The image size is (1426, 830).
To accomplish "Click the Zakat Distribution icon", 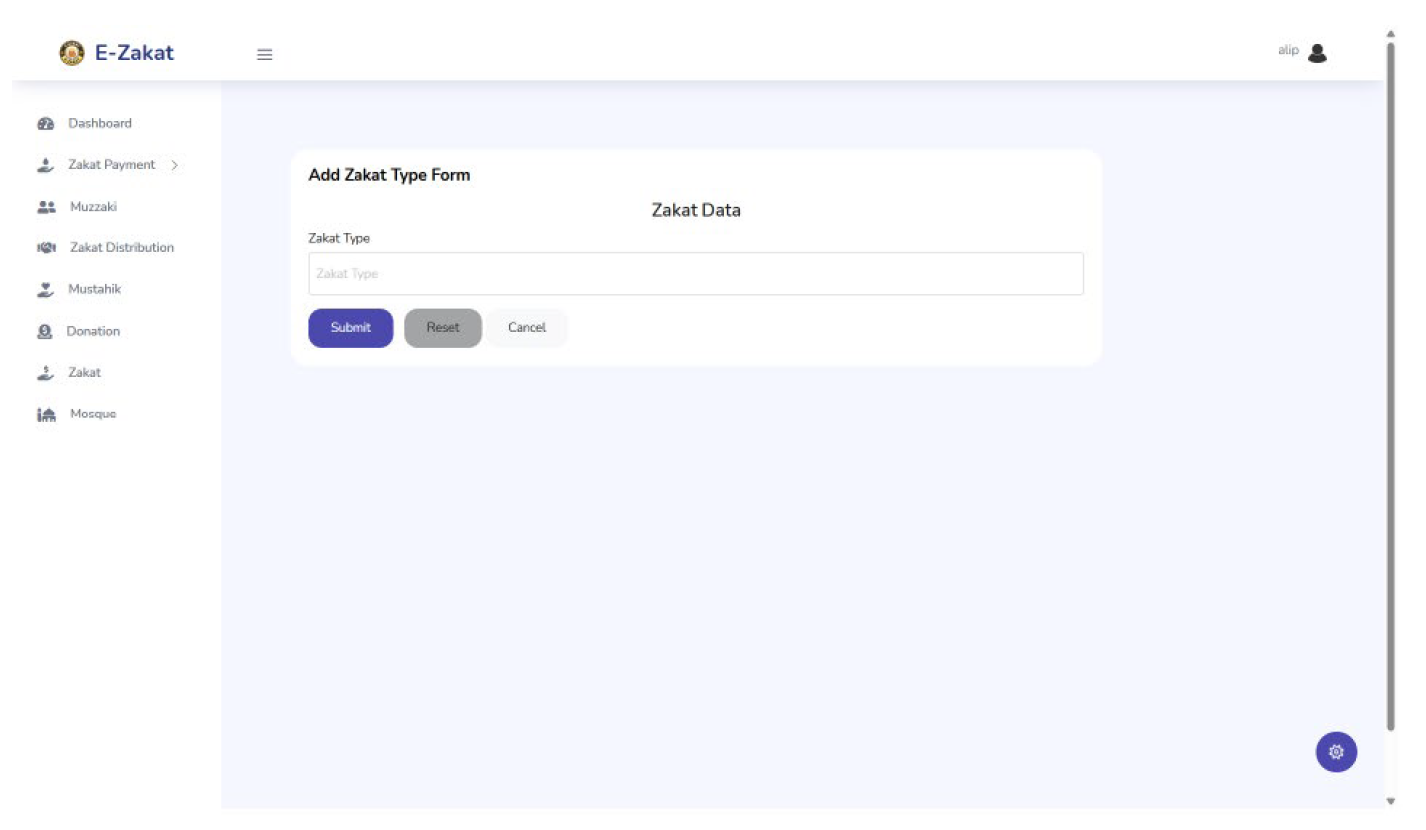I will click(46, 247).
